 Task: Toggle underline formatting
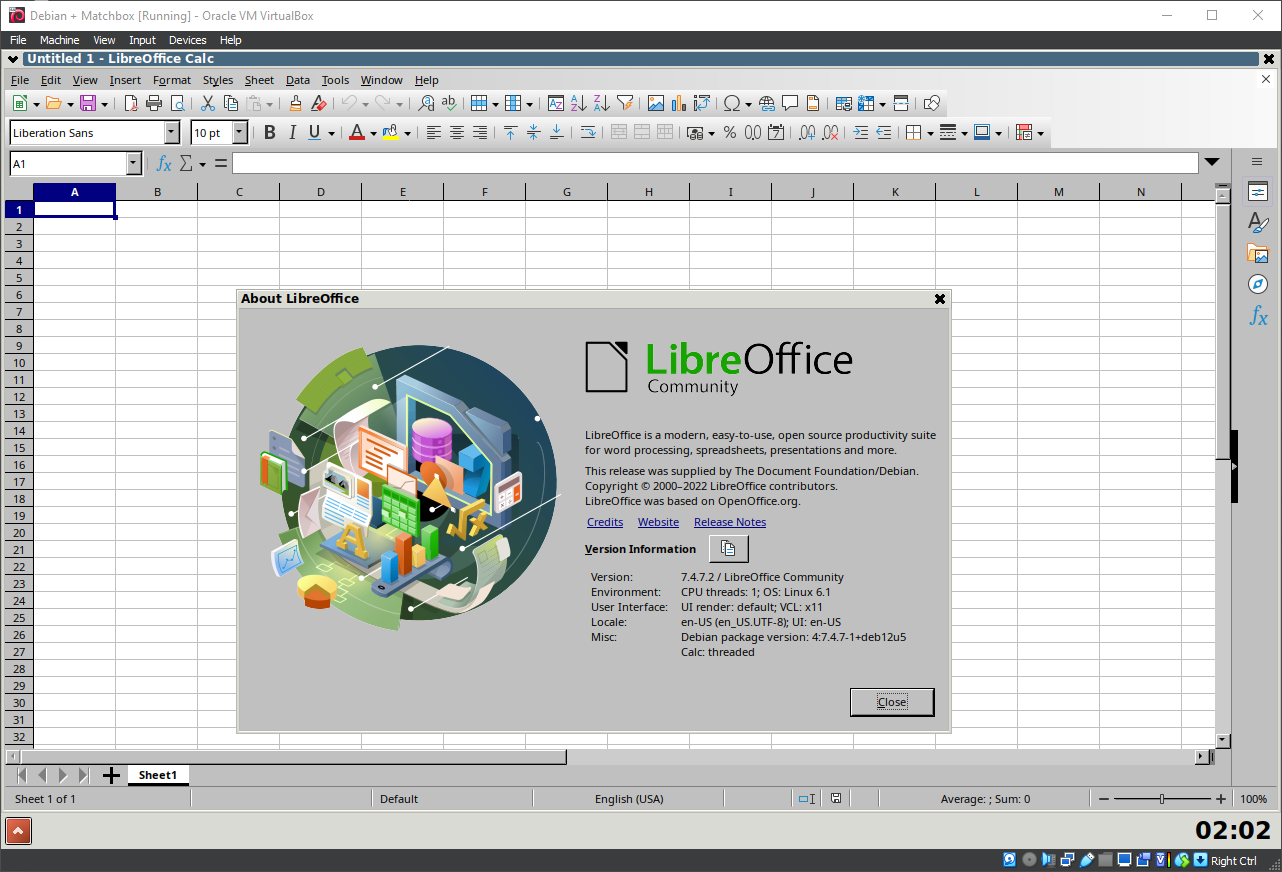click(x=312, y=132)
